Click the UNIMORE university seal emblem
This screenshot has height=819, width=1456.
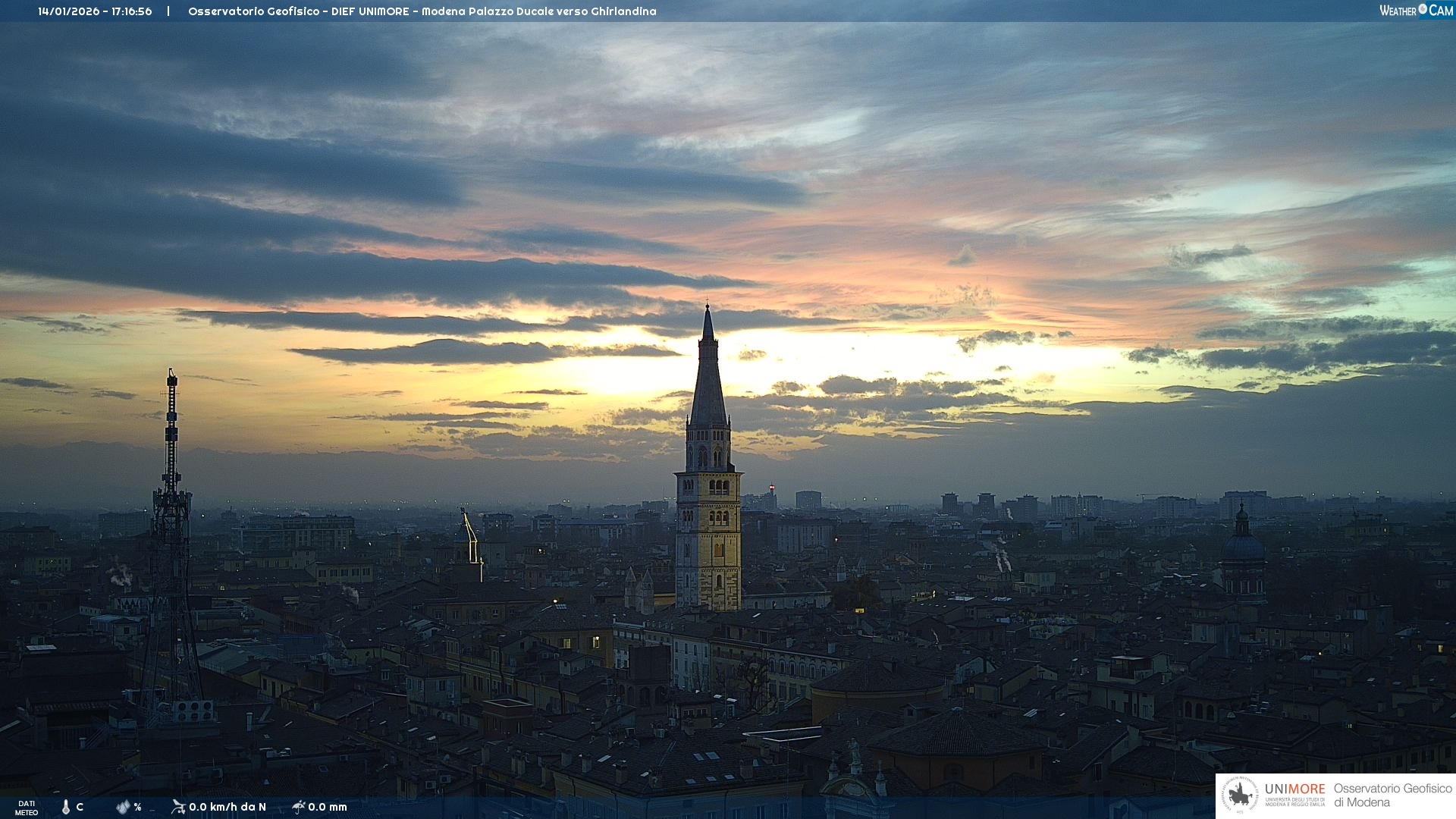pyautogui.click(x=1240, y=795)
